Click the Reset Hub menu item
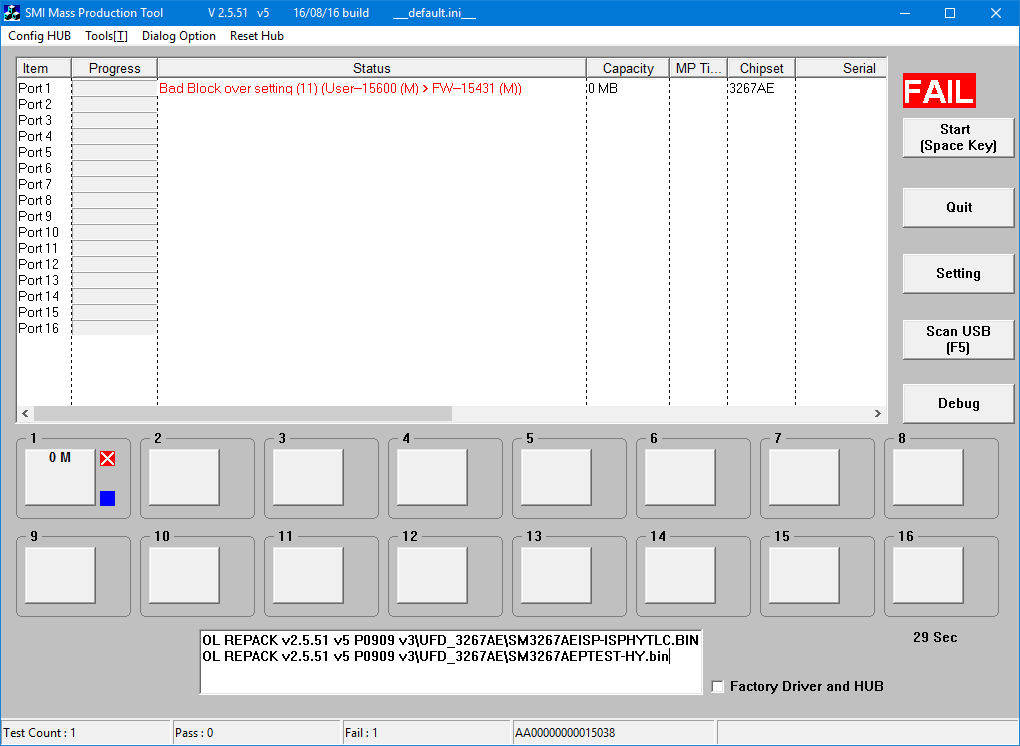The width and height of the screenshot is (1020, 746). pyautogui.click(x=257, y=36)
